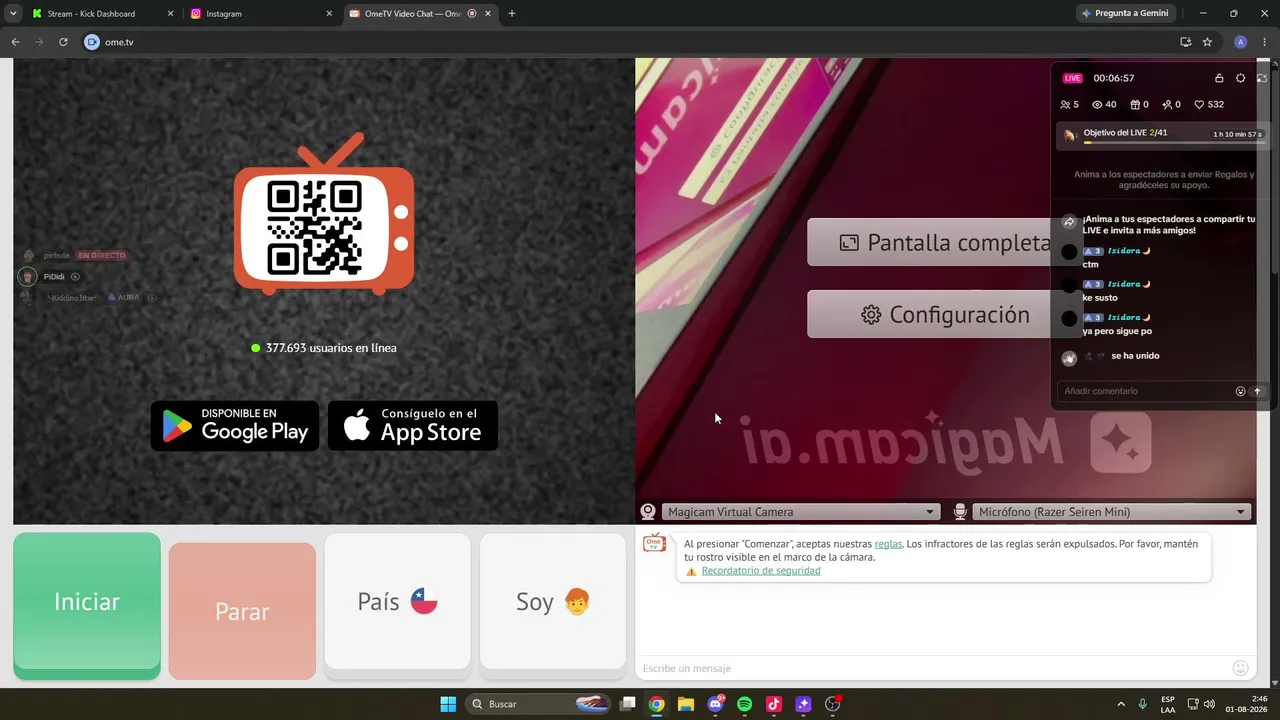Viewport: 1280px width, 720px height.
Task: Click the Google Play download badge
Action: click(235, 426)
